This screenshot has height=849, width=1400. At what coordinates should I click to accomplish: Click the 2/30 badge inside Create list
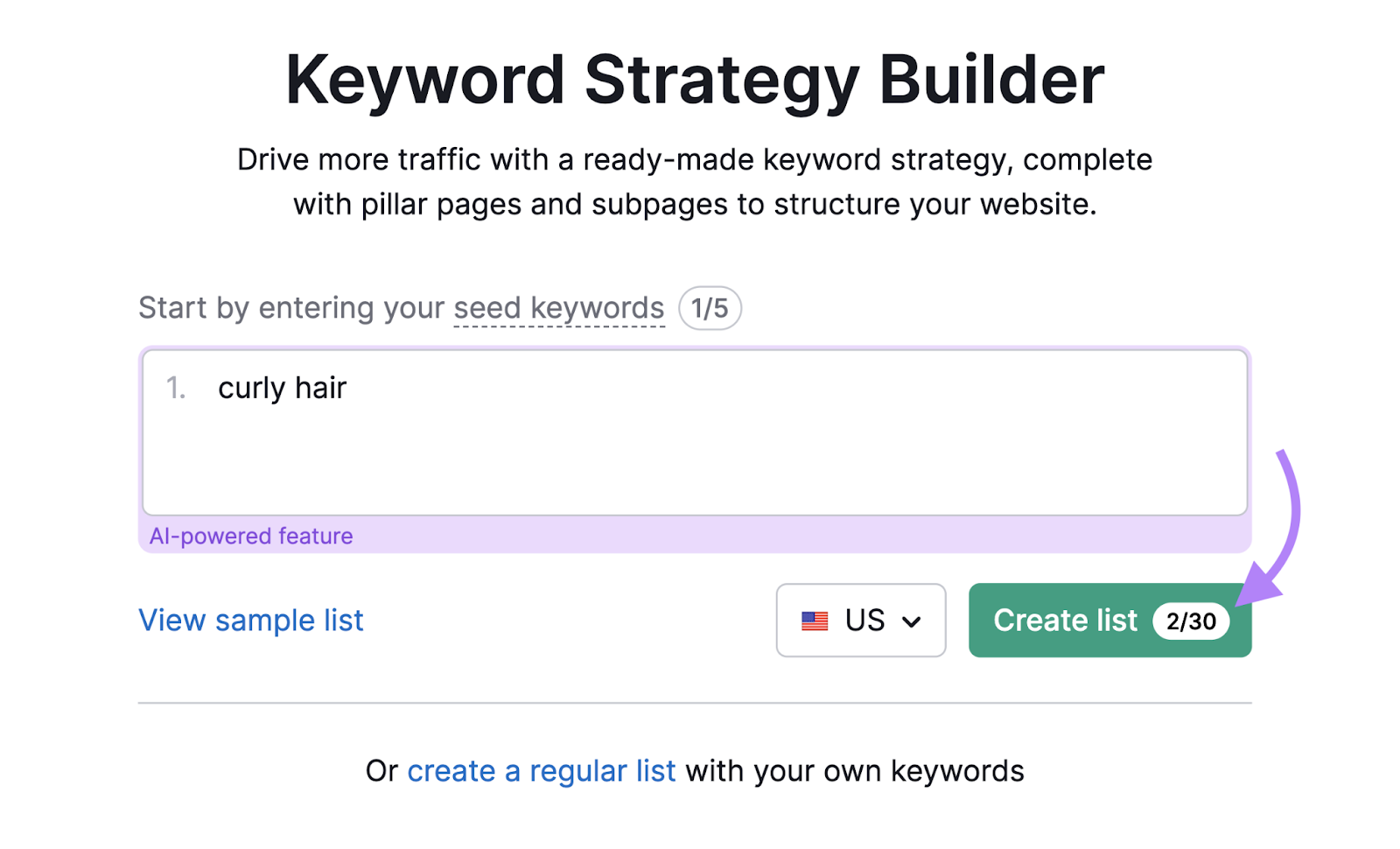pos(1191,621)
